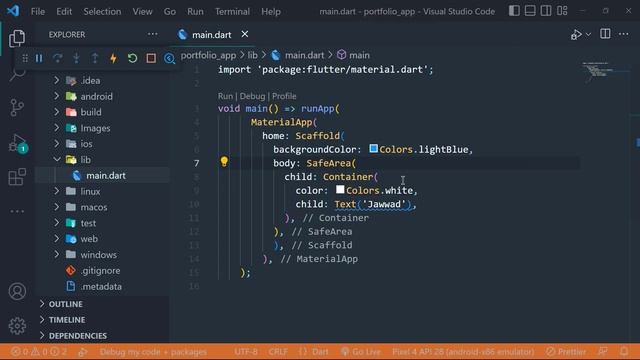Image resolution: width=640 pixels, height=360 pixels.
Task: Open the .metadata file
Action: [102, 287]
